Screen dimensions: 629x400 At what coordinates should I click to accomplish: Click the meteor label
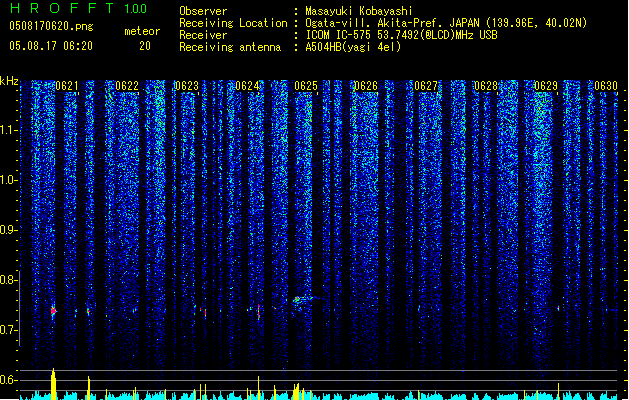142,31
